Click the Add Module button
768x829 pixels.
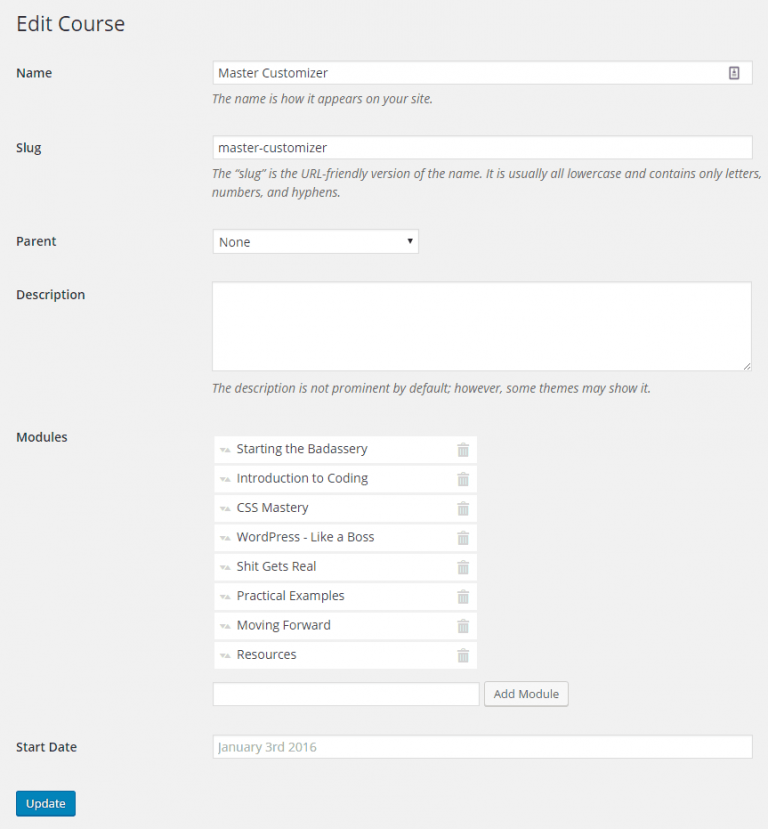[x=525, y=693]
